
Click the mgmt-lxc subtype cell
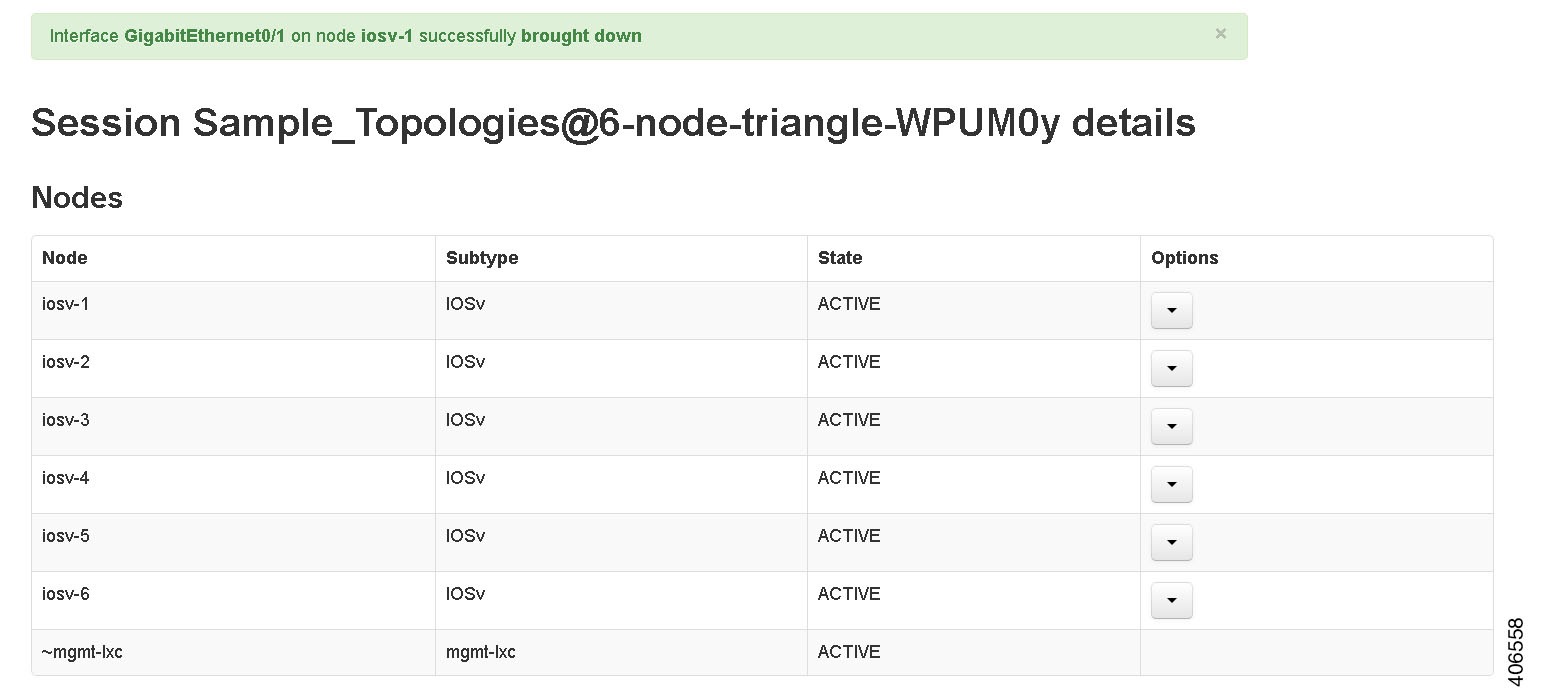(481, 652)
